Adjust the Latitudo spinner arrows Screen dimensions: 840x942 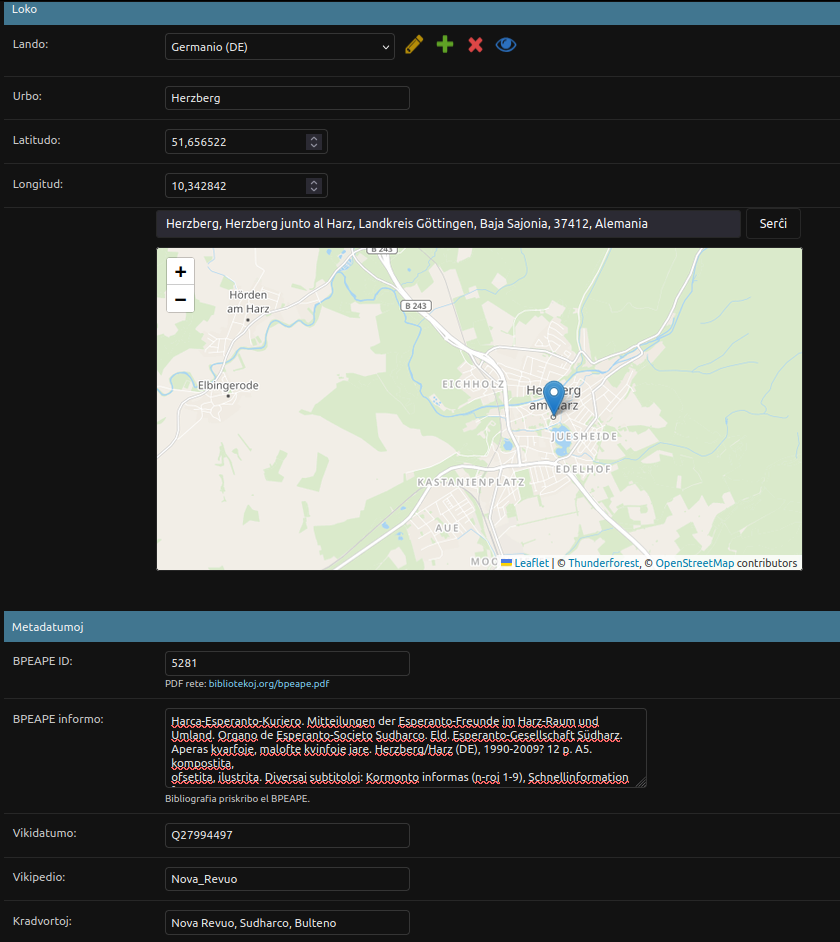click(314, 142)
